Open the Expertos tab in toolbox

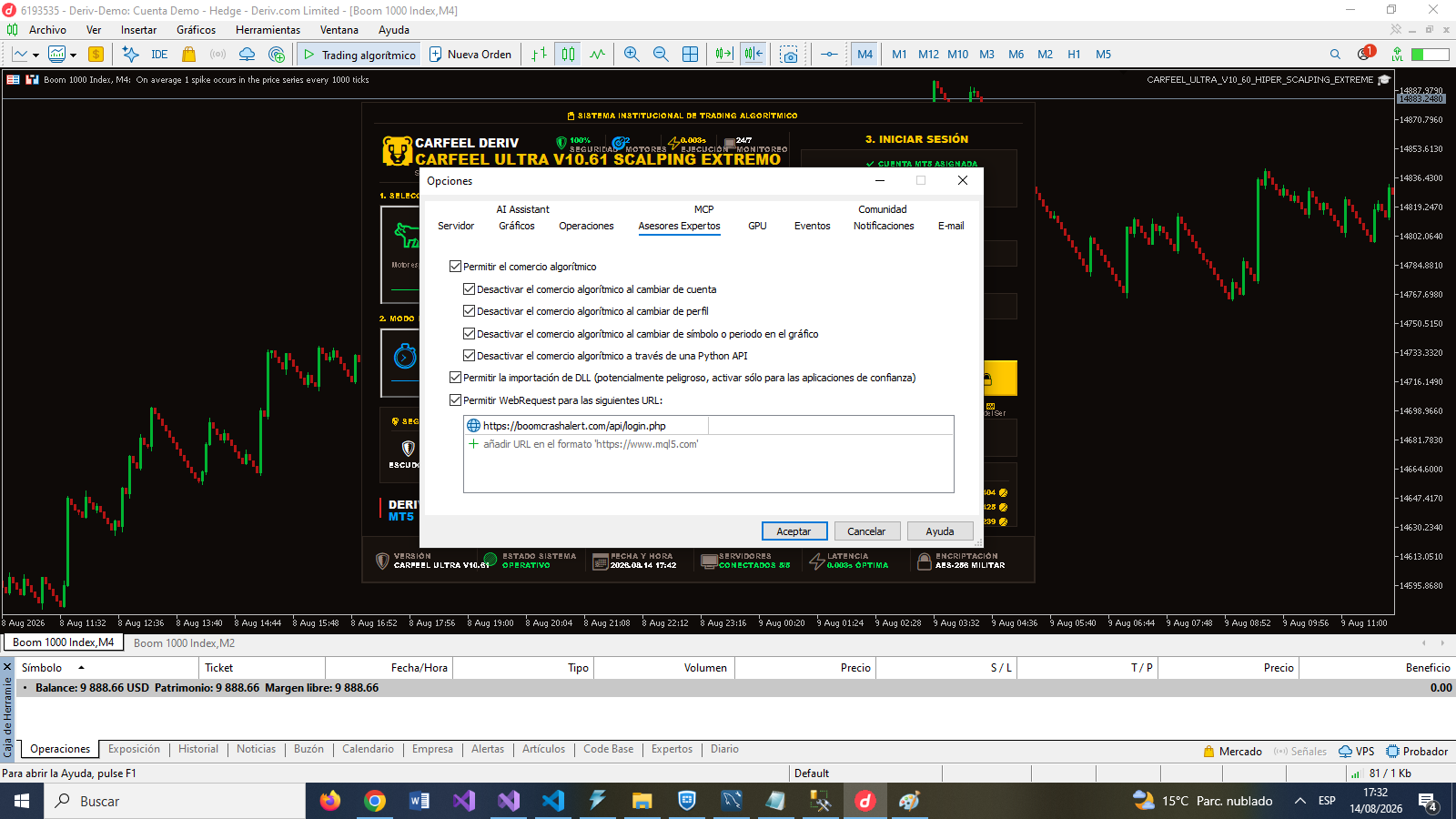[672, 749]
